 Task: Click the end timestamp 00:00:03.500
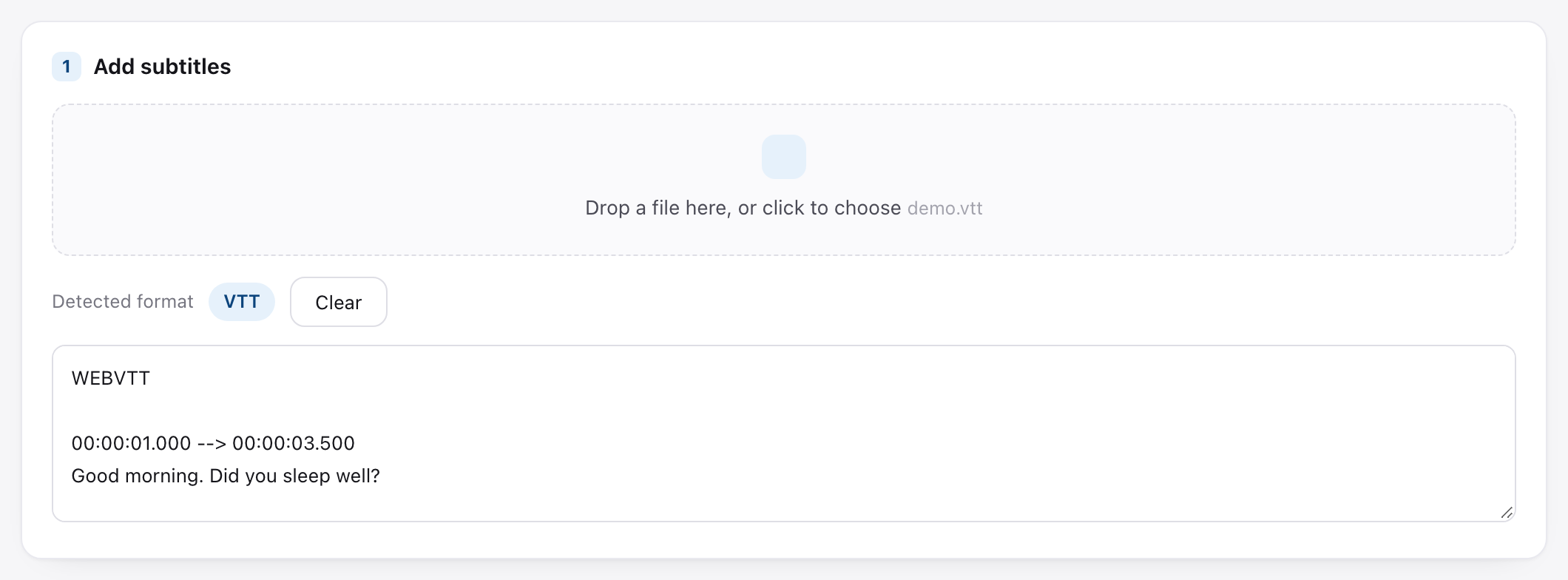pos(294,443)
